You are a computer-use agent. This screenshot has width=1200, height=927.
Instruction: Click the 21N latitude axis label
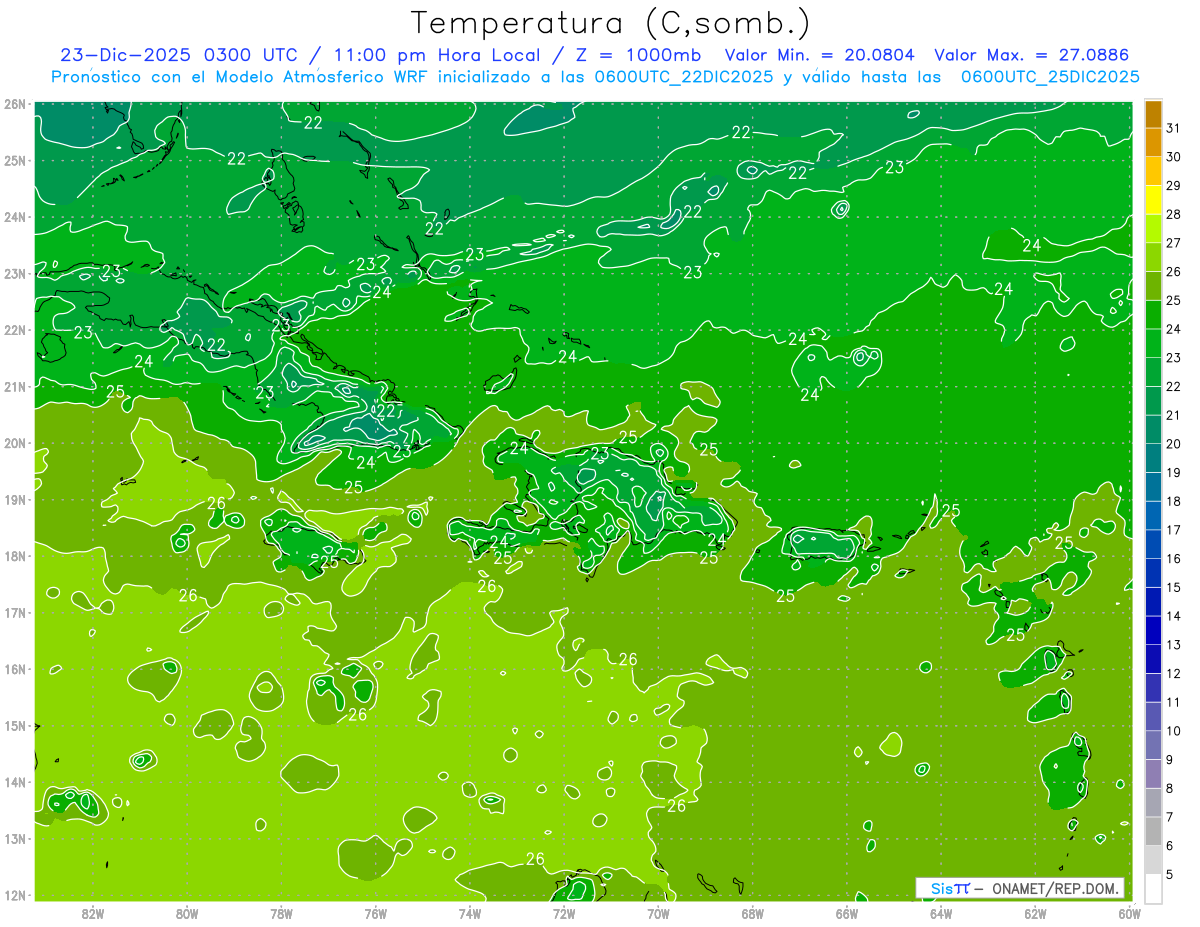click(x=14, y=386)
